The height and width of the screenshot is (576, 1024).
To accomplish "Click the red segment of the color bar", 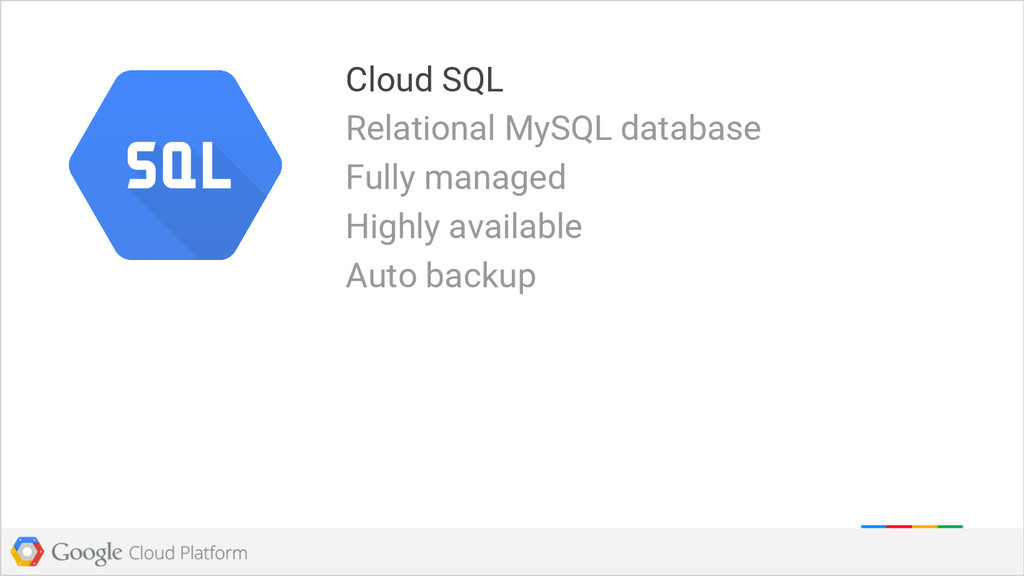I will point(899,526).
